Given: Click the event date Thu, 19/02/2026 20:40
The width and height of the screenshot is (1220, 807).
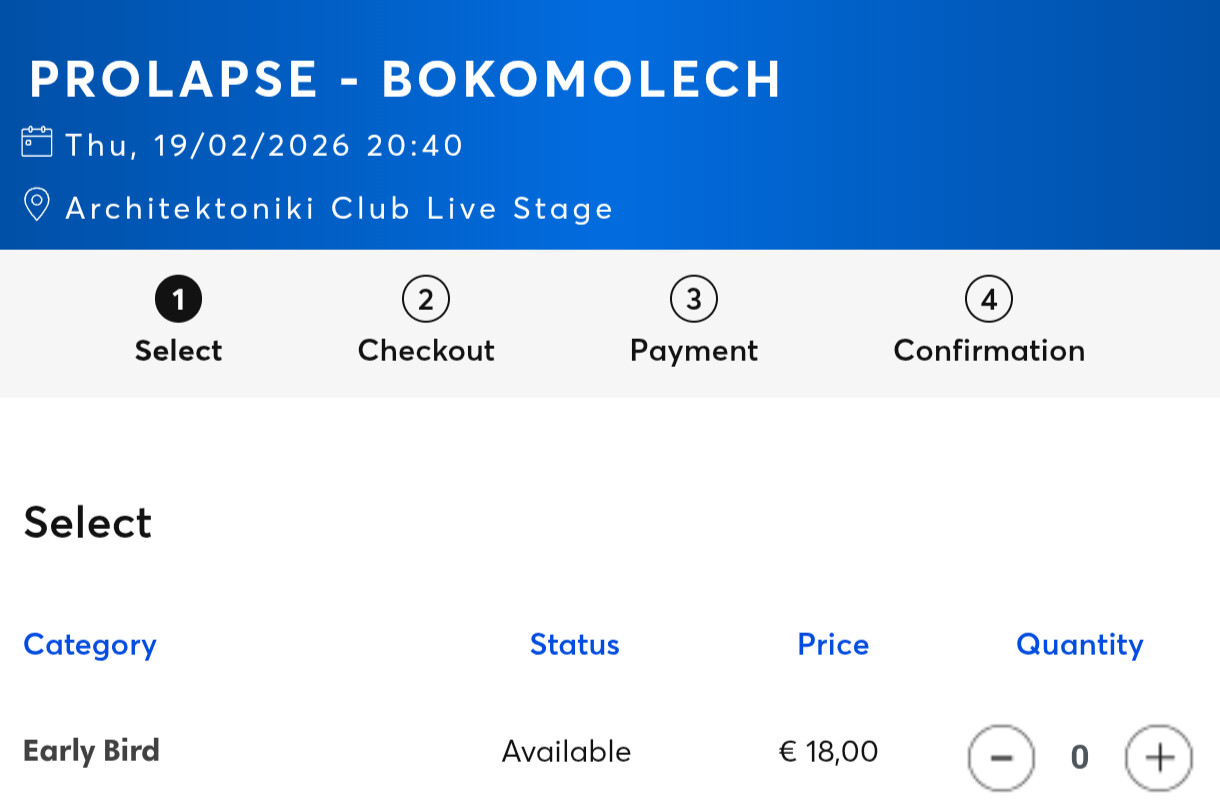Looking at the screenshot, I should click(x=265, y=146).
